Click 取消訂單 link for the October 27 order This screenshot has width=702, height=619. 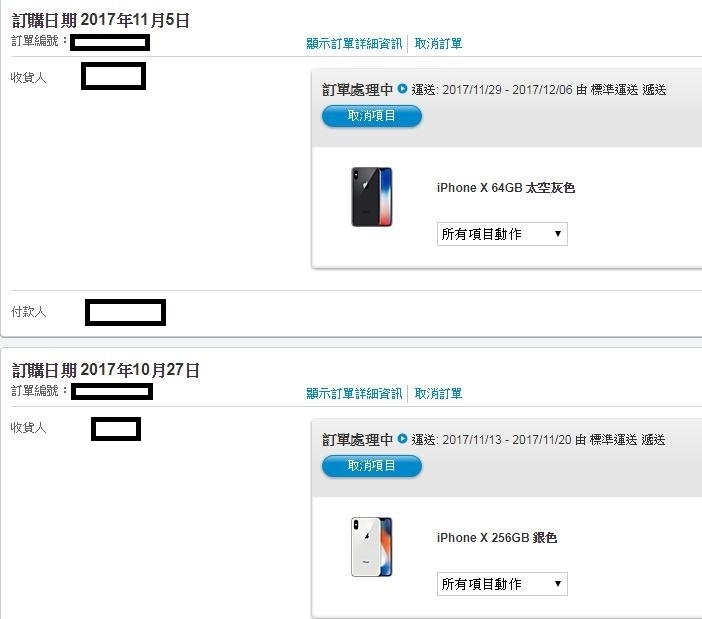point(438,394)
